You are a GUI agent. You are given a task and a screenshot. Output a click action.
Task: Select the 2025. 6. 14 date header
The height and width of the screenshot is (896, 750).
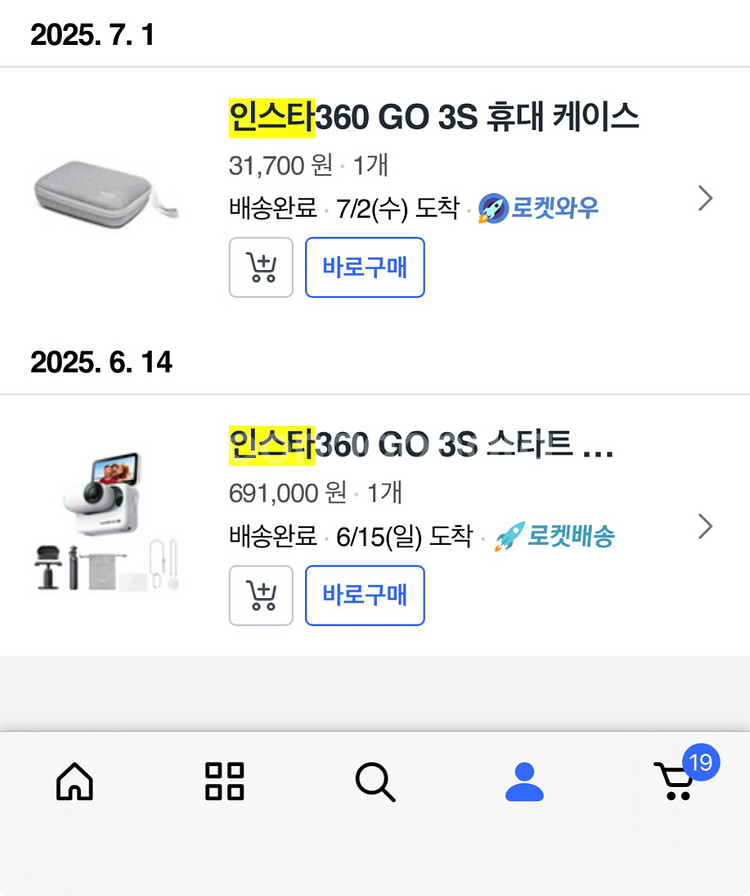pyautogui.click(x=101, y=362)
